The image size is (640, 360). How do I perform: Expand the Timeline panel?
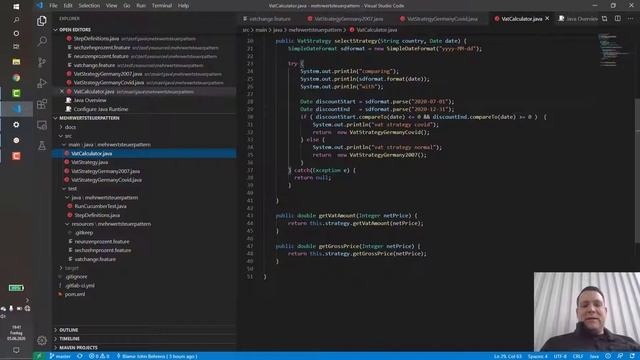click(x=69, y=339)
